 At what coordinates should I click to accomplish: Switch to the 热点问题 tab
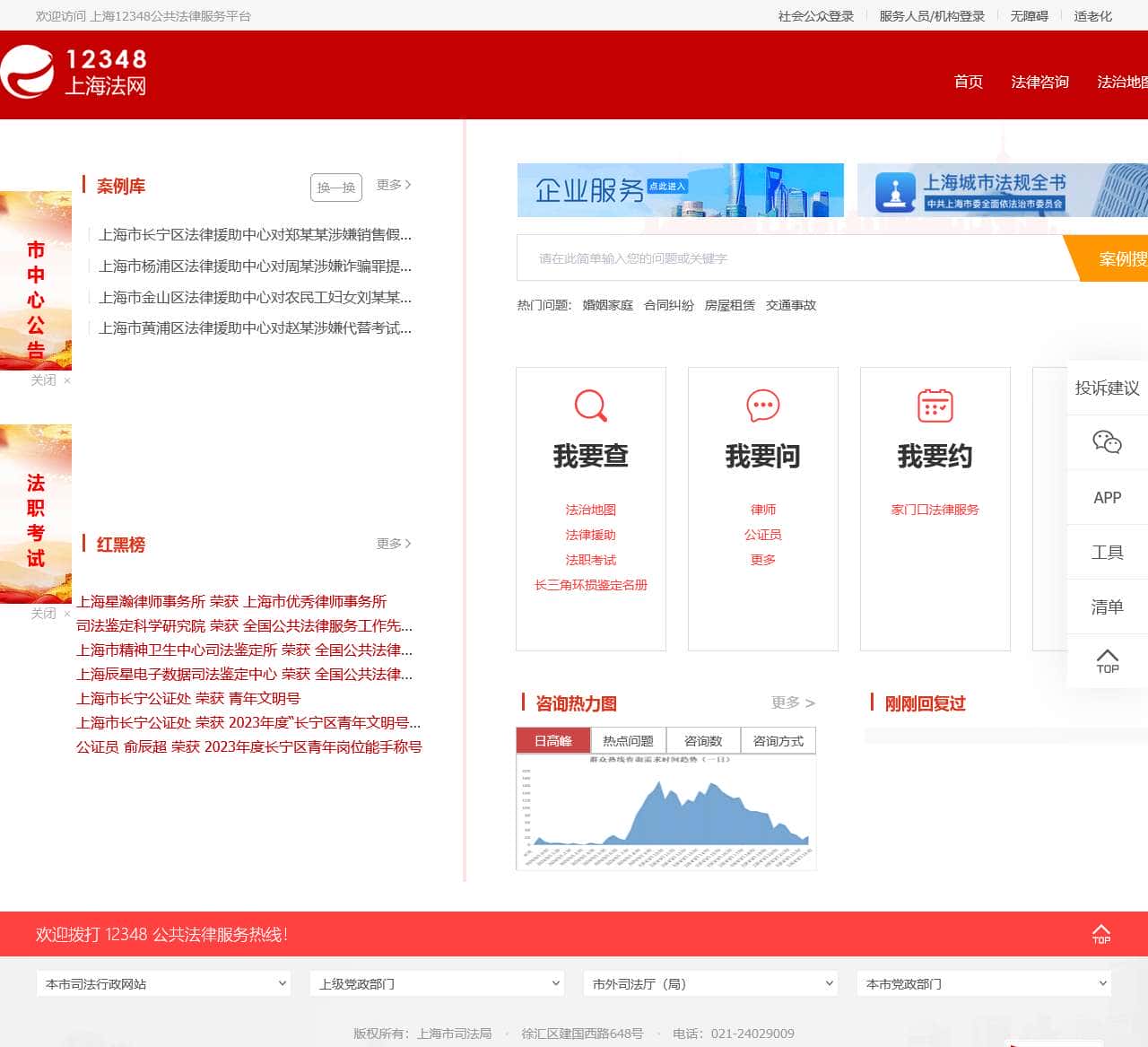click(x=628, y=741)
